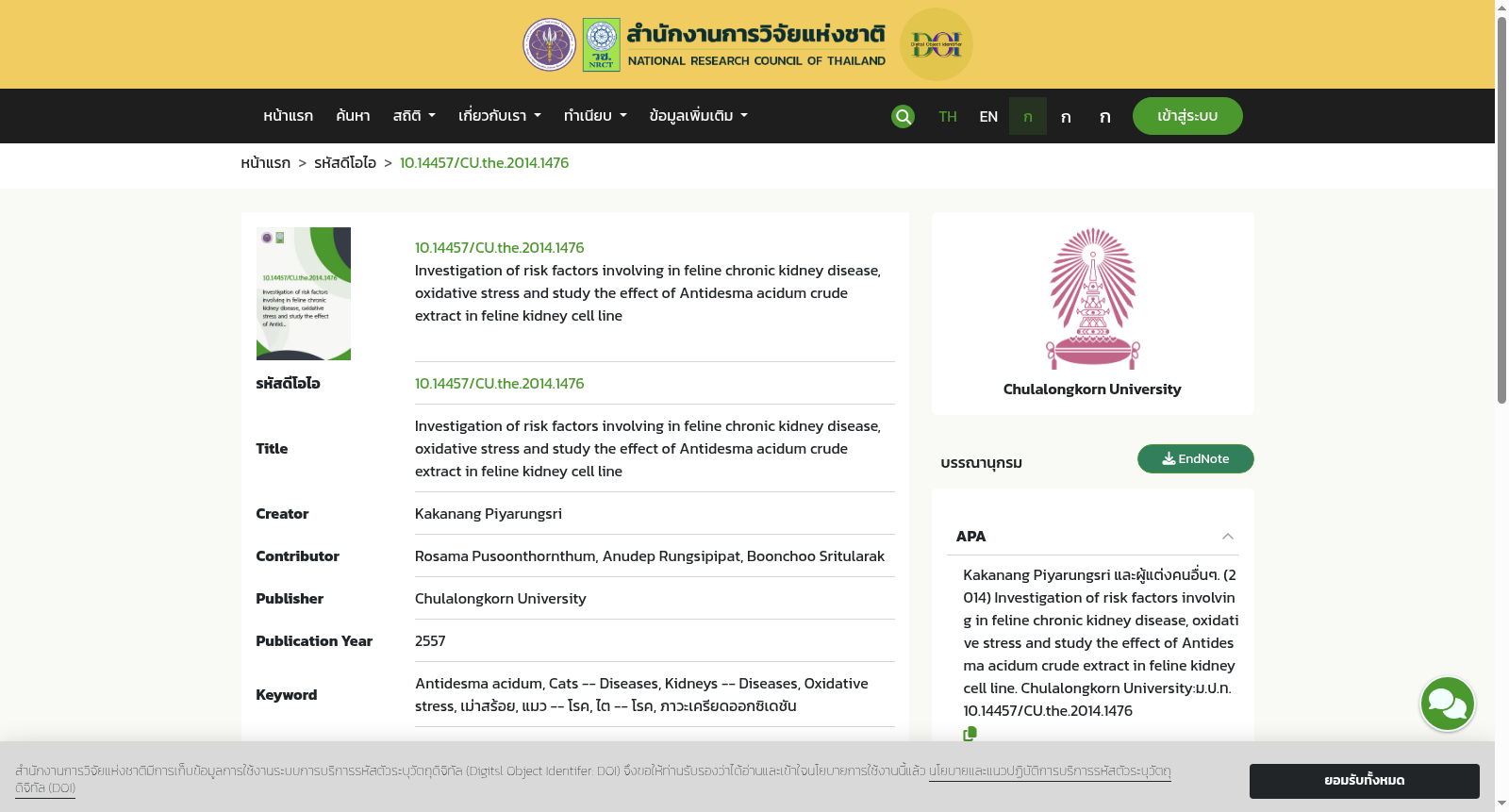The image size is (1509, 812).
Task: Open the ทำเนียบ dropdown menu
Action: click(595, 116)
